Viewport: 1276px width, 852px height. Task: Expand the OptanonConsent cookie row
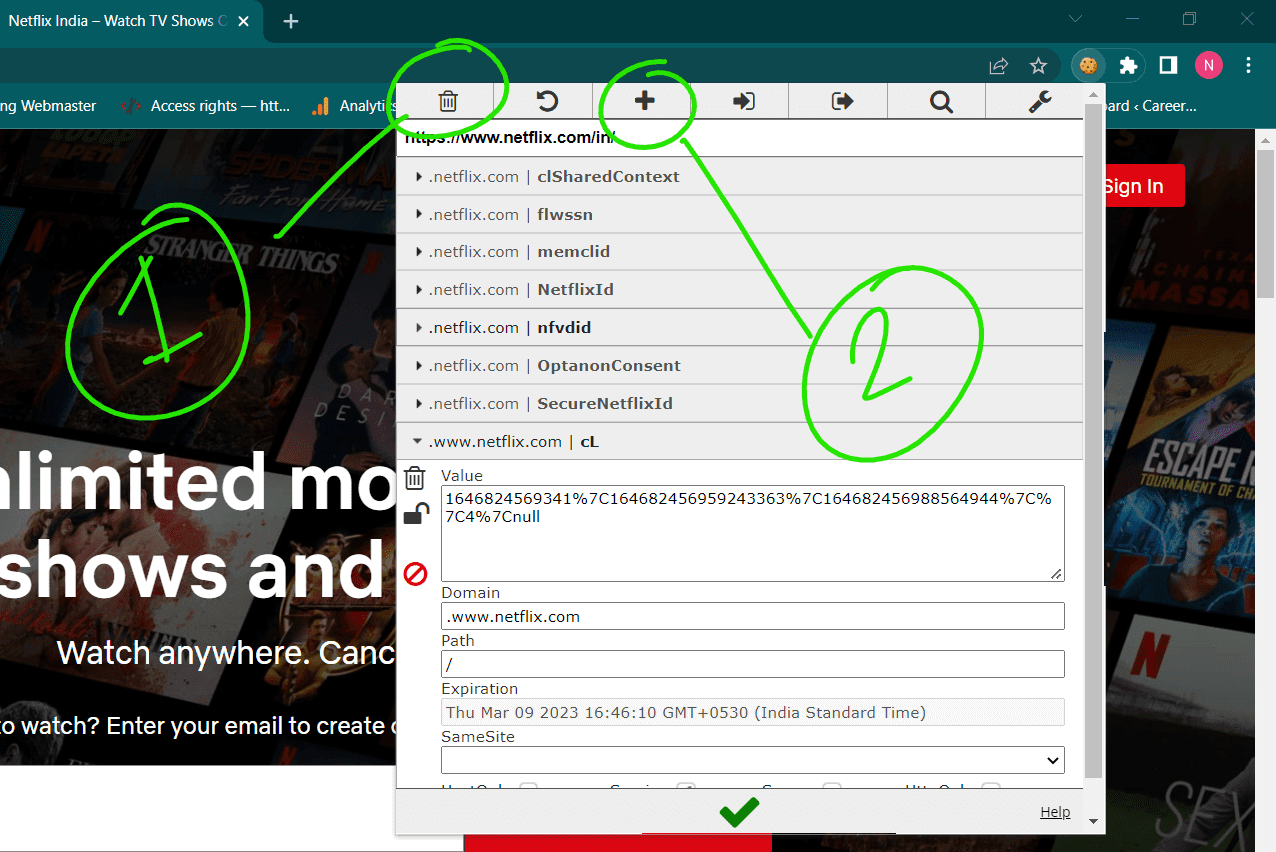point(740,366)
